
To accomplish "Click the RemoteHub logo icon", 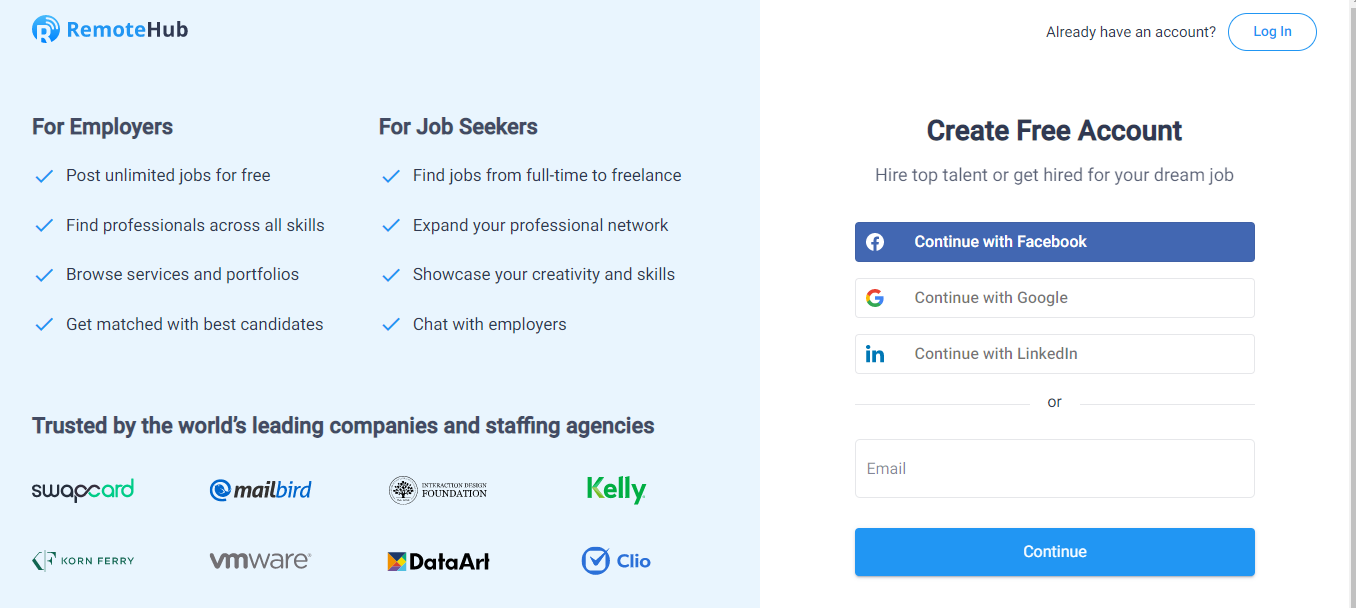I will pos(46,30).
